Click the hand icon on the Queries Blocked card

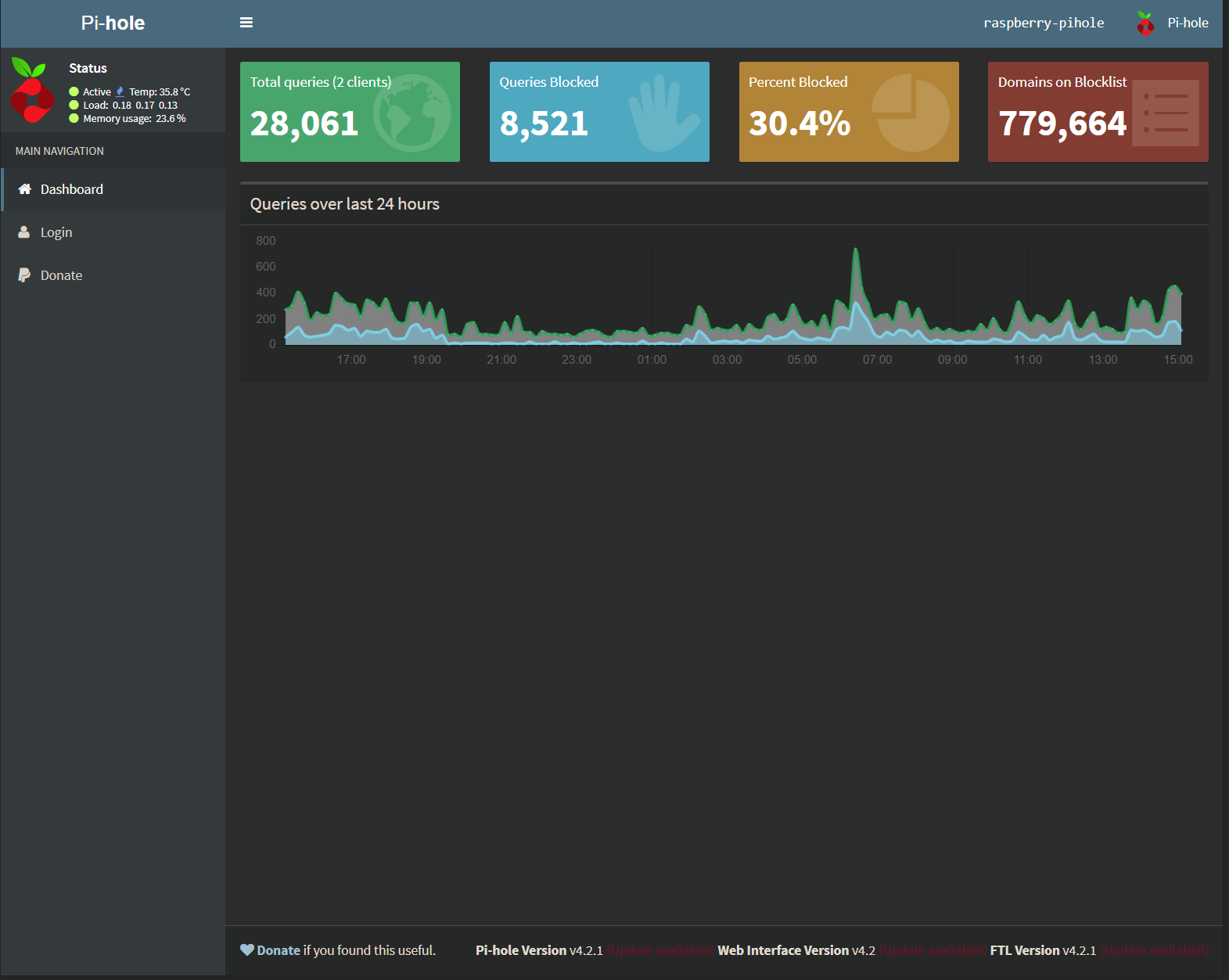(x=663, y=113)
